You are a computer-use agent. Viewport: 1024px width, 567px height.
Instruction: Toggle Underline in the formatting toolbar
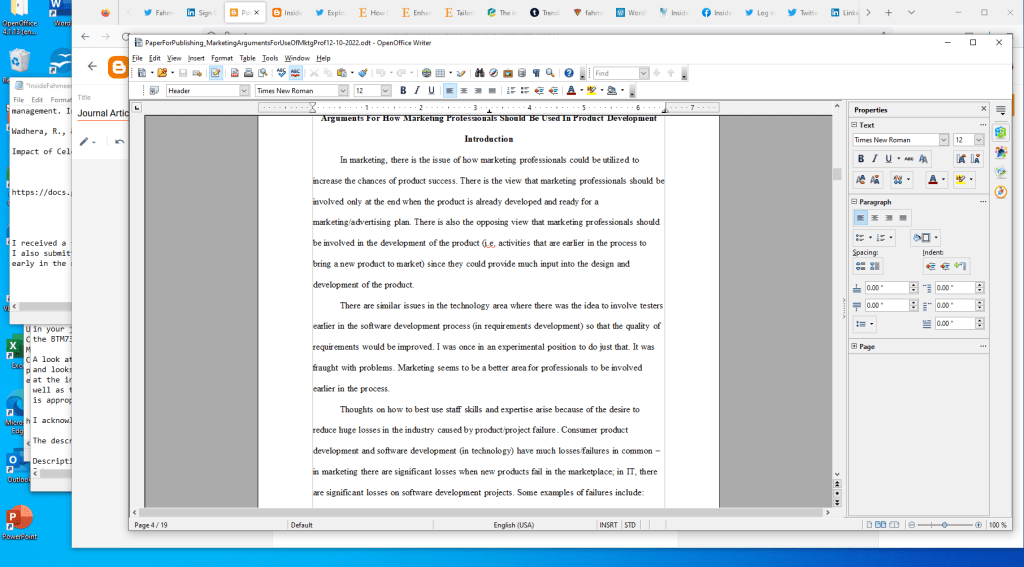pyautogui.click(x=431, y=91)
